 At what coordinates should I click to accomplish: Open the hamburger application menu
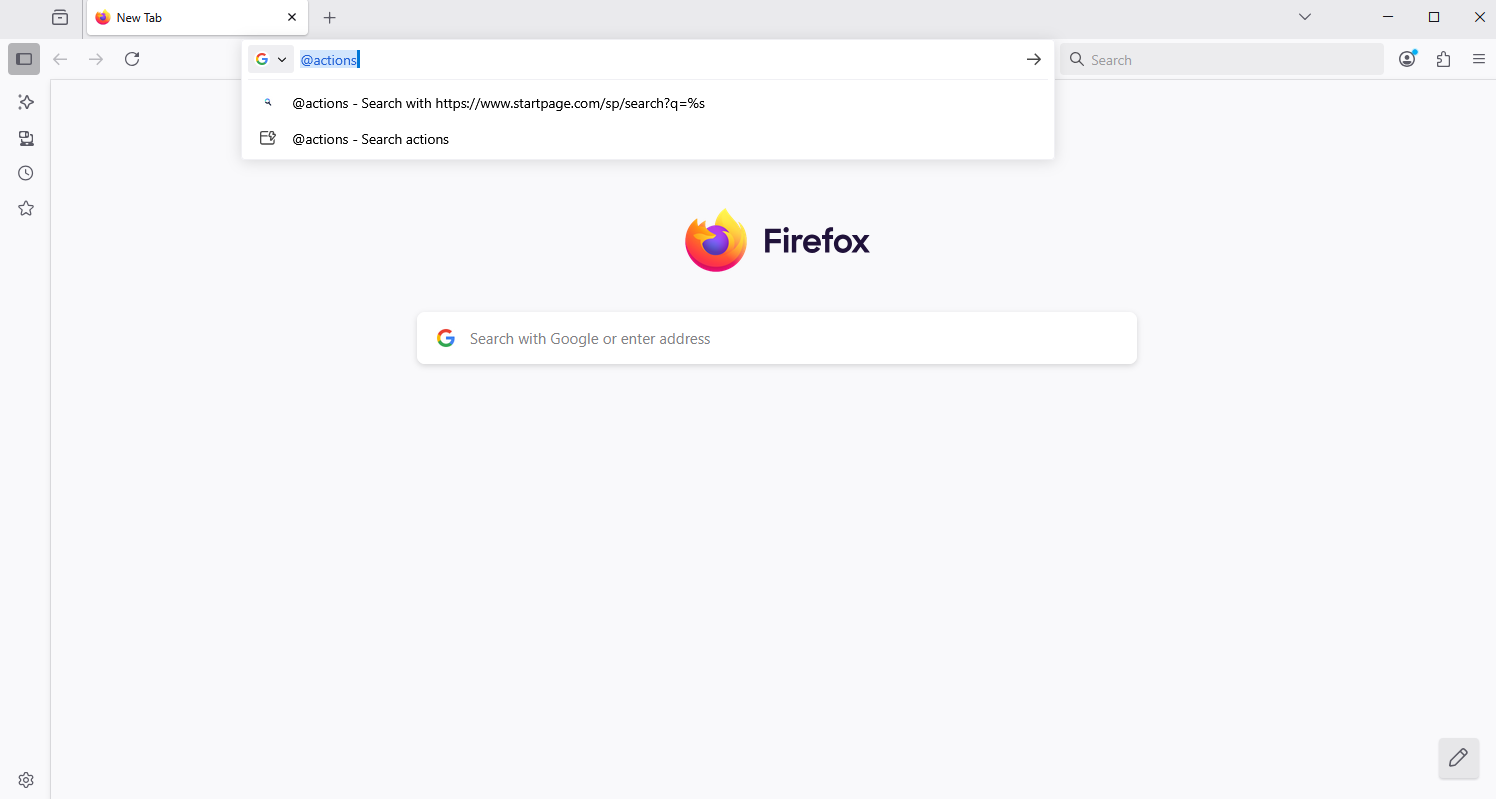pyautogui.click(x=1479, y=59)
